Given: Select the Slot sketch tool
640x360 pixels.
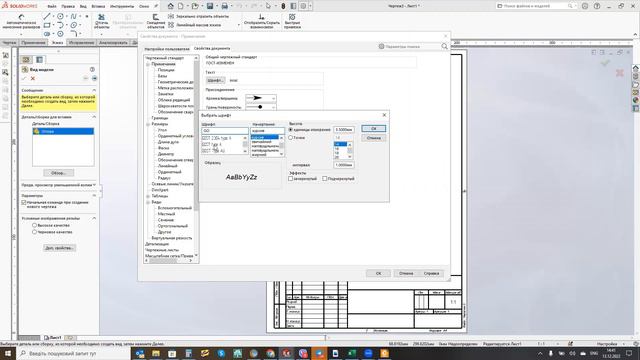Looking at the screenshot, I should point(47,34).
